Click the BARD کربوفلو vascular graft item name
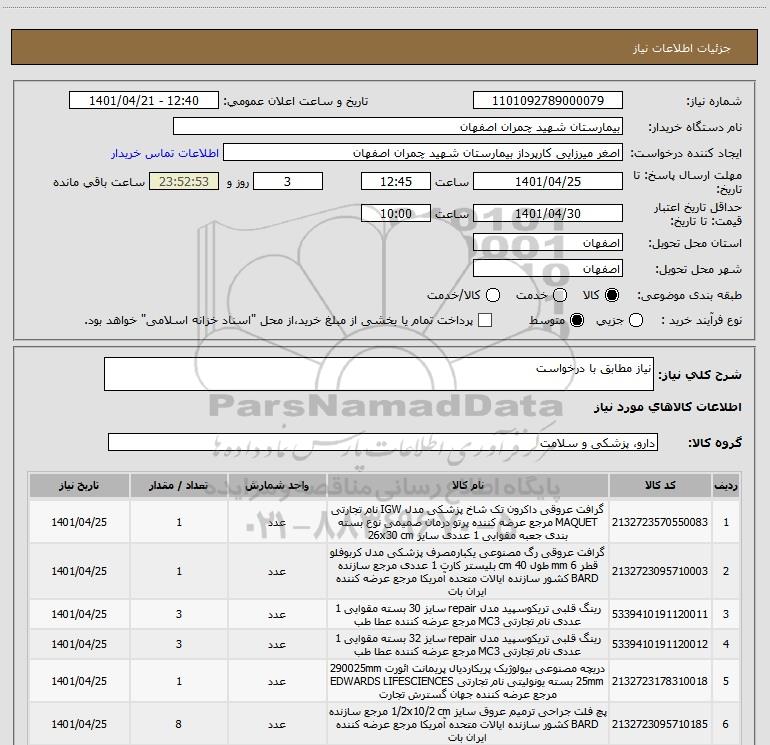 (468, 571)
